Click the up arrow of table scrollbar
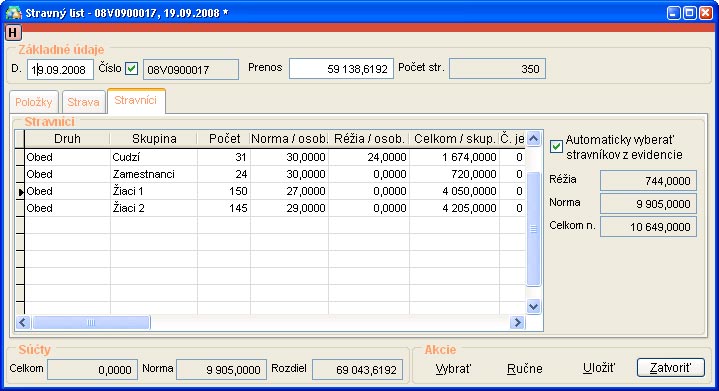 533,138
